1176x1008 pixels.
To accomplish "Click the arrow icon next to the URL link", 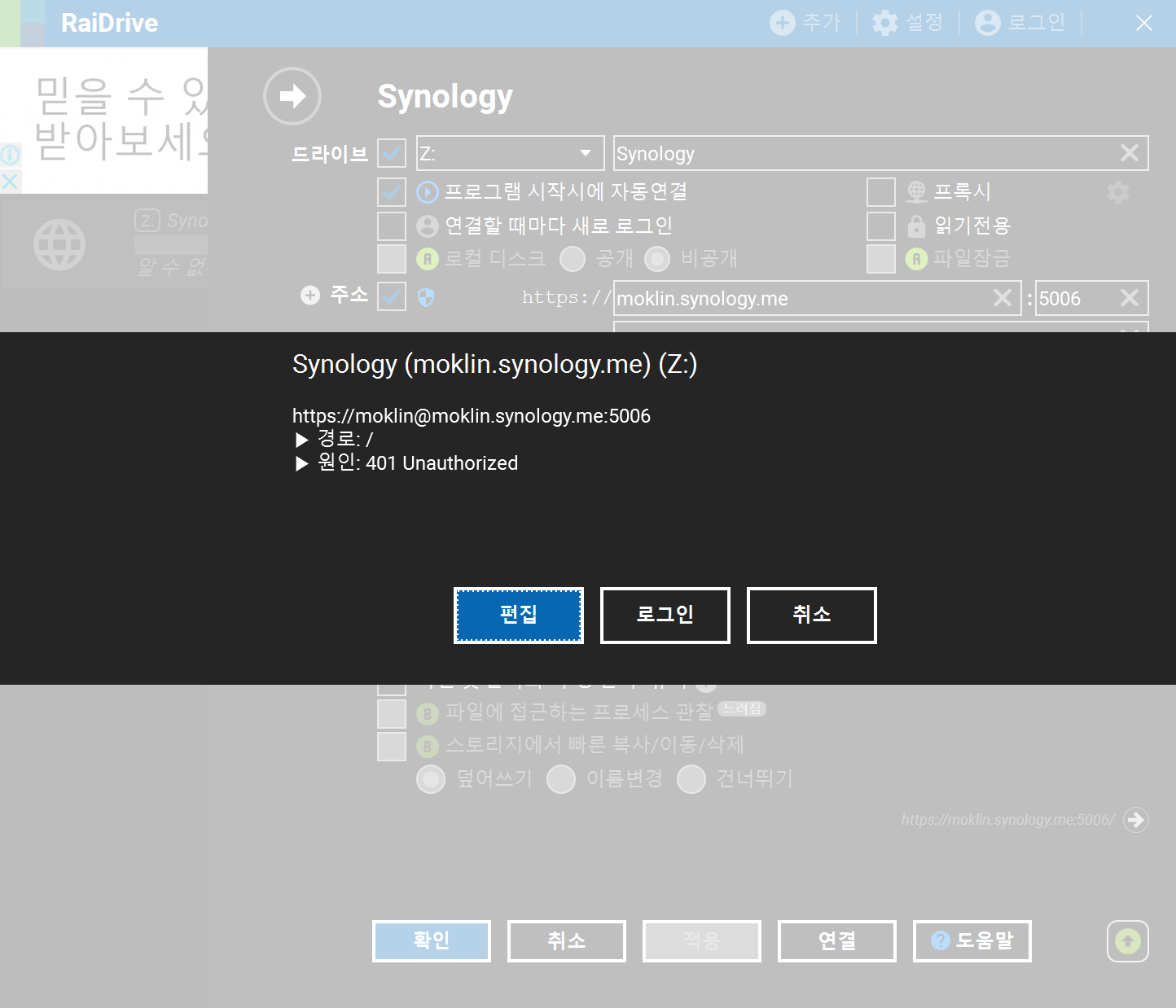I will click(1136, 819).
